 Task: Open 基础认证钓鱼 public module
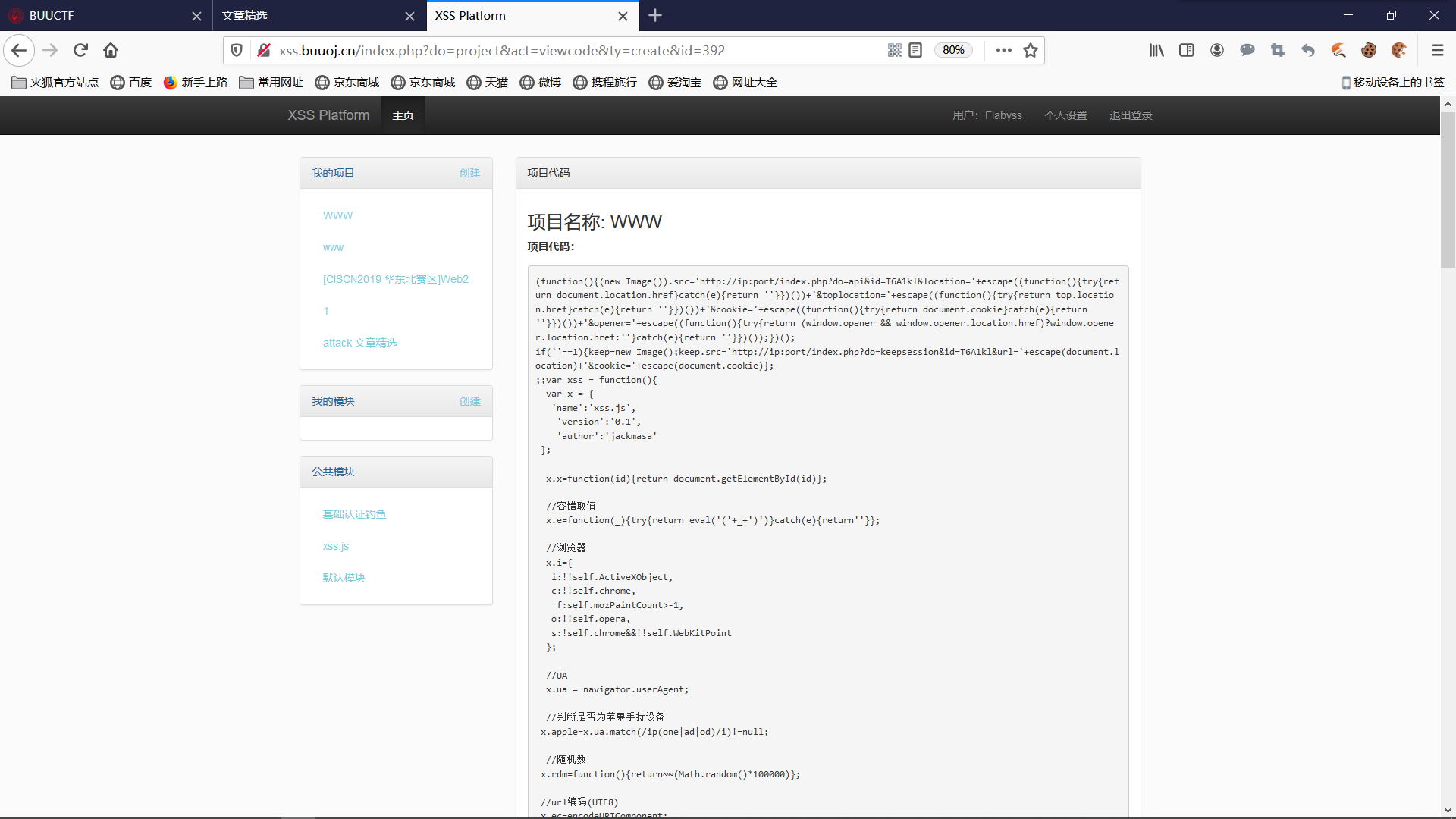click(x=354, y=514)
